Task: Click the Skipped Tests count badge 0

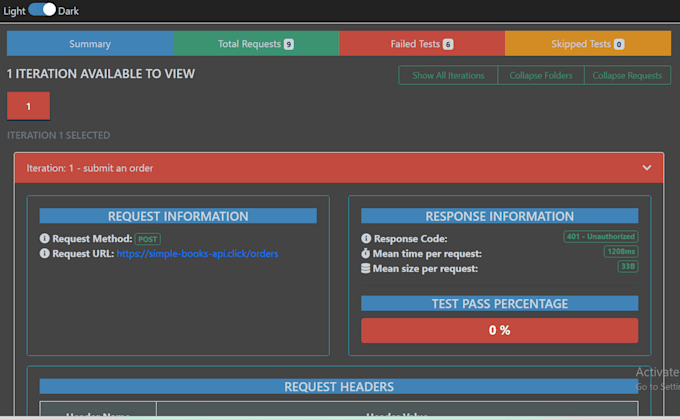Action: 619,44
